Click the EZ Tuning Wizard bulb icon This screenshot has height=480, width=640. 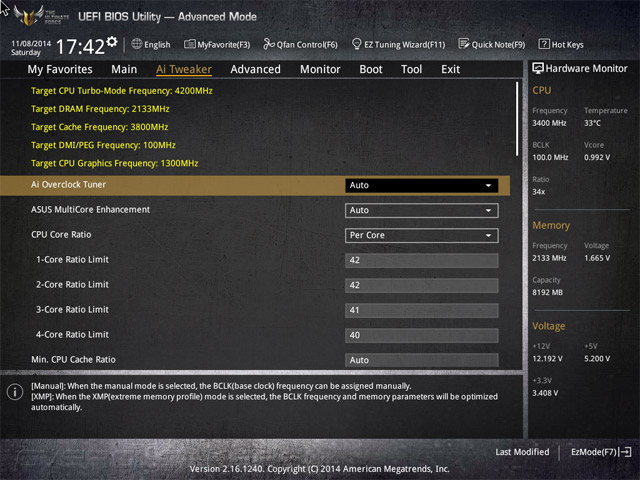pyautogui.click(x=356, y=44)
